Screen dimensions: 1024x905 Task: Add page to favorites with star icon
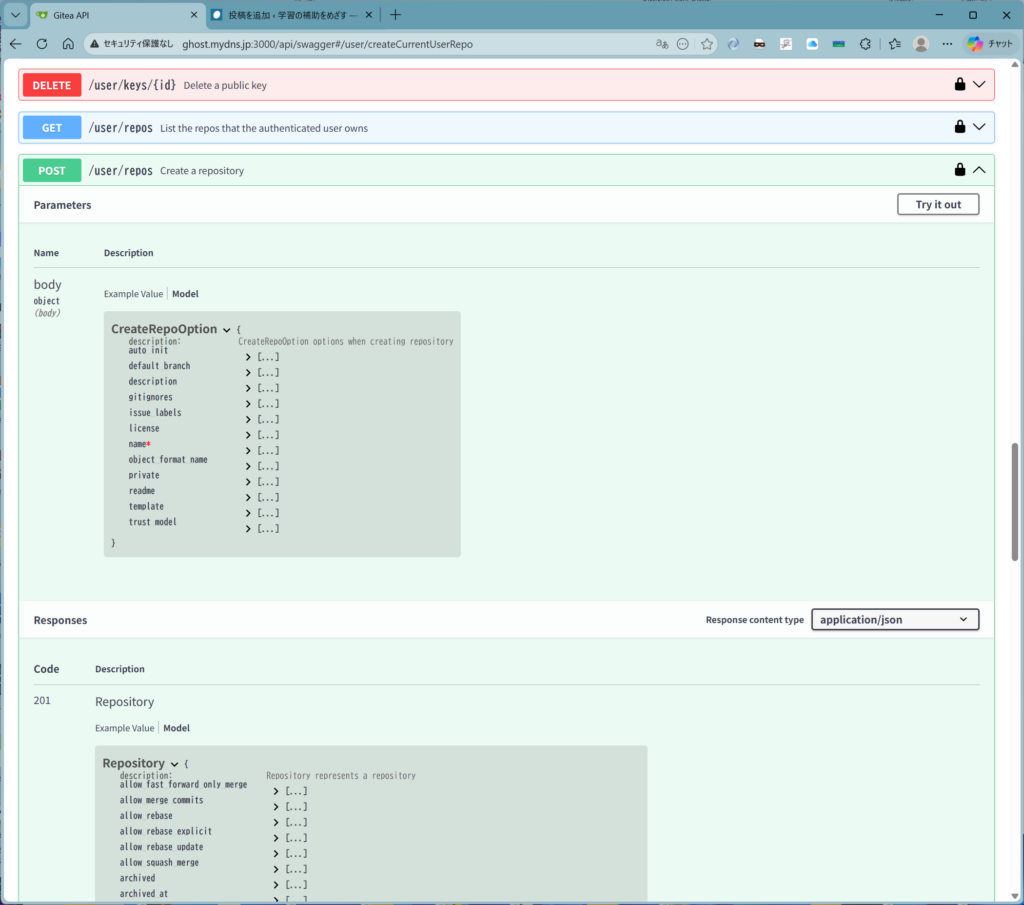pos(707,44)
